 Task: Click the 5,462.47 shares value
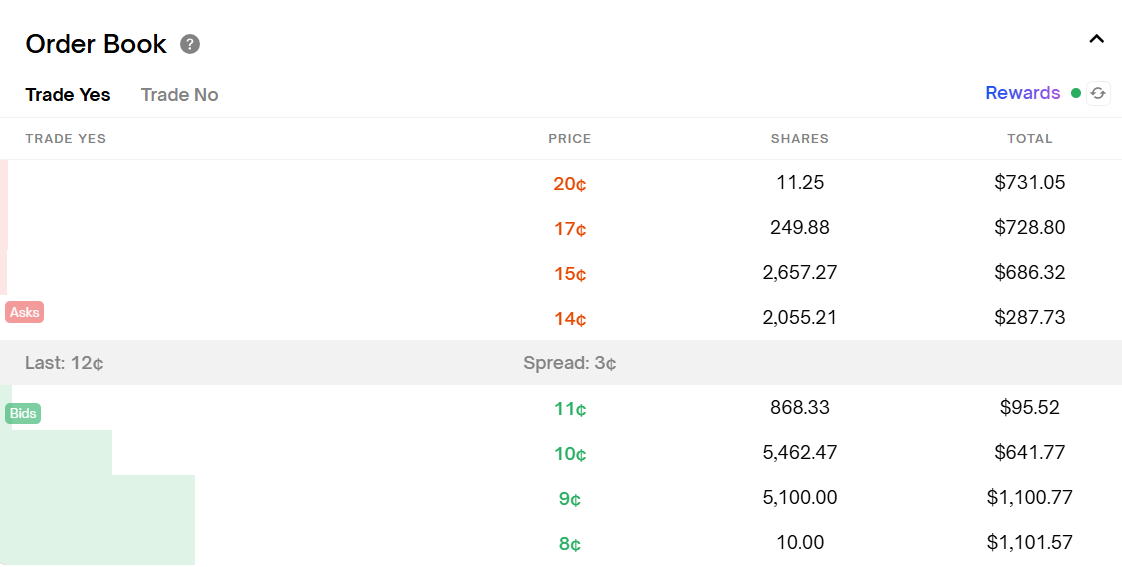[x=799, y=452]
